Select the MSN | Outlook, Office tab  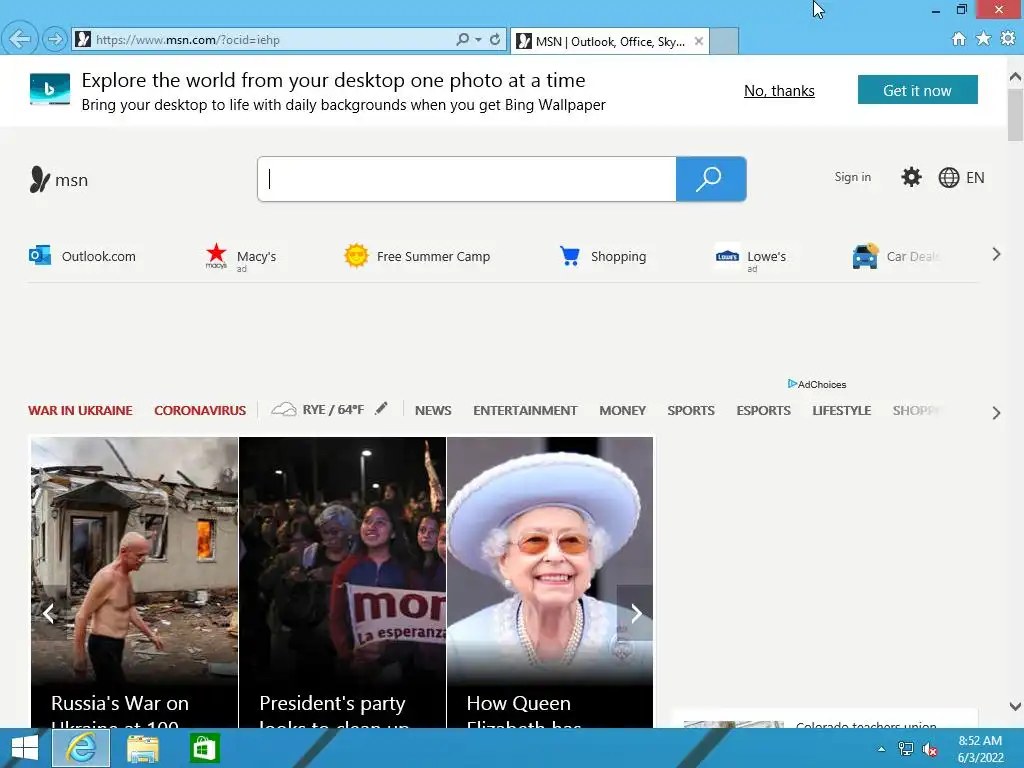click(x=609, y=41)
